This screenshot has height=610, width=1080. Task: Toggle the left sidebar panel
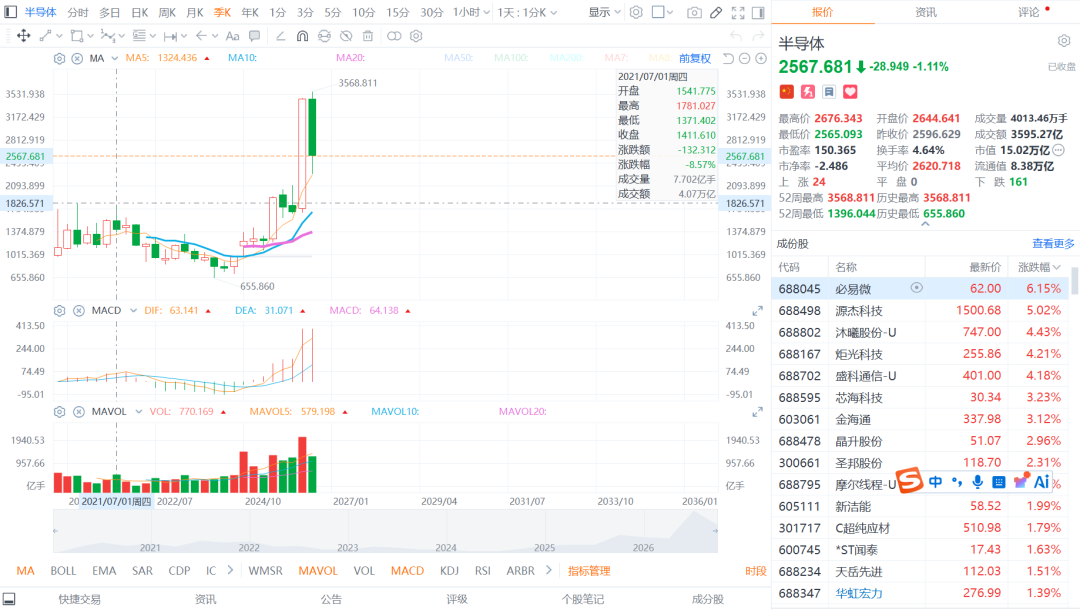point(10,12)
